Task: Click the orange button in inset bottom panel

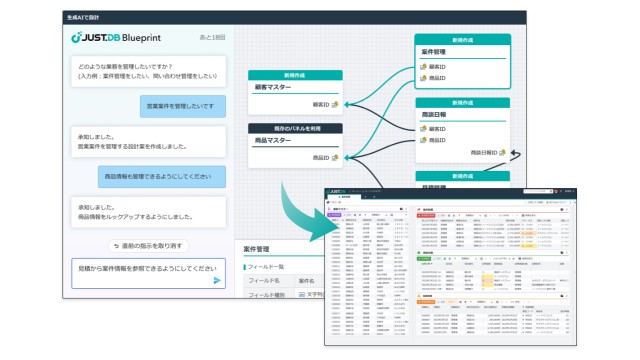Action: [426, 302]
